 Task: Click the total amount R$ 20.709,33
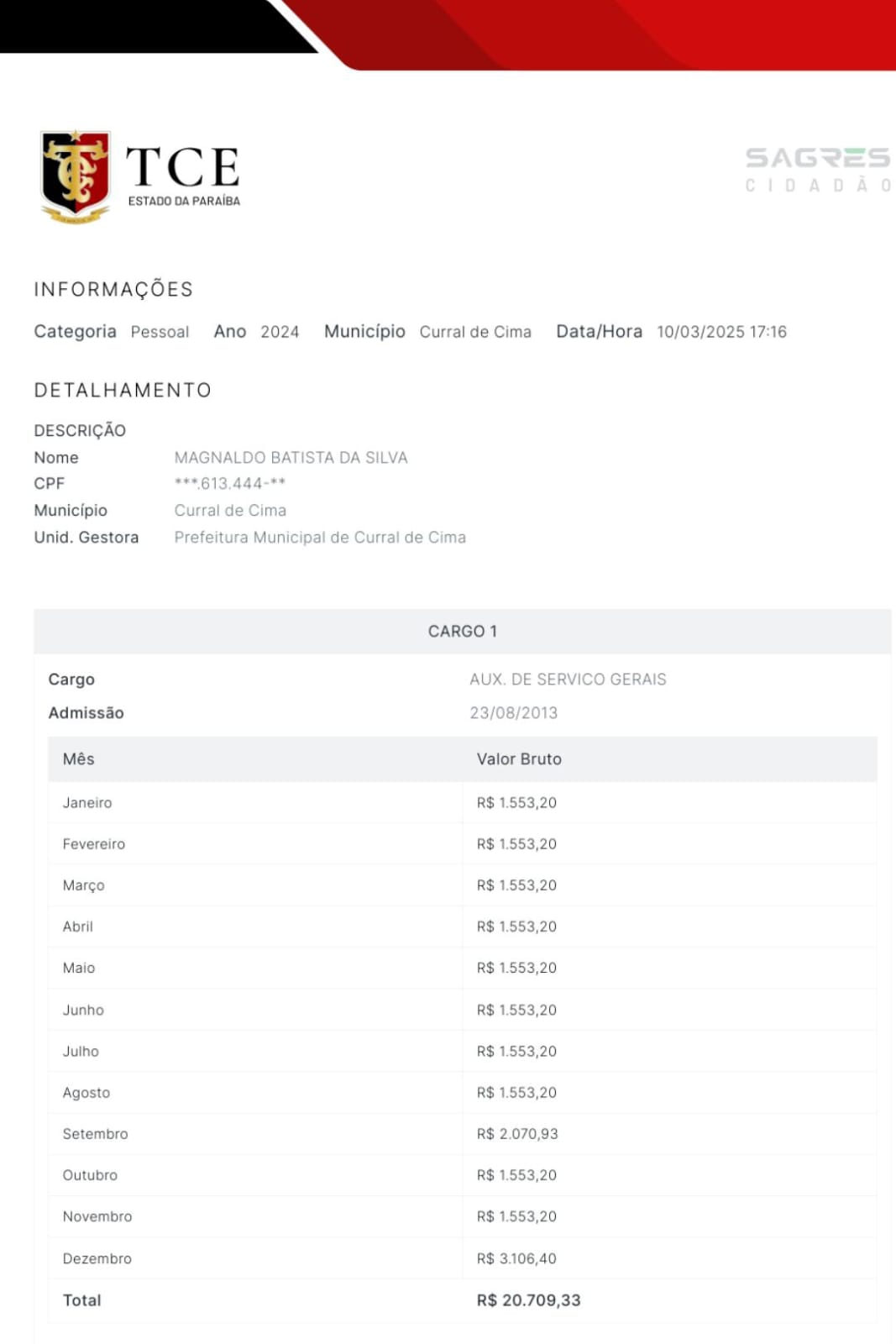pyautogui.click(x=529, y=1300)
